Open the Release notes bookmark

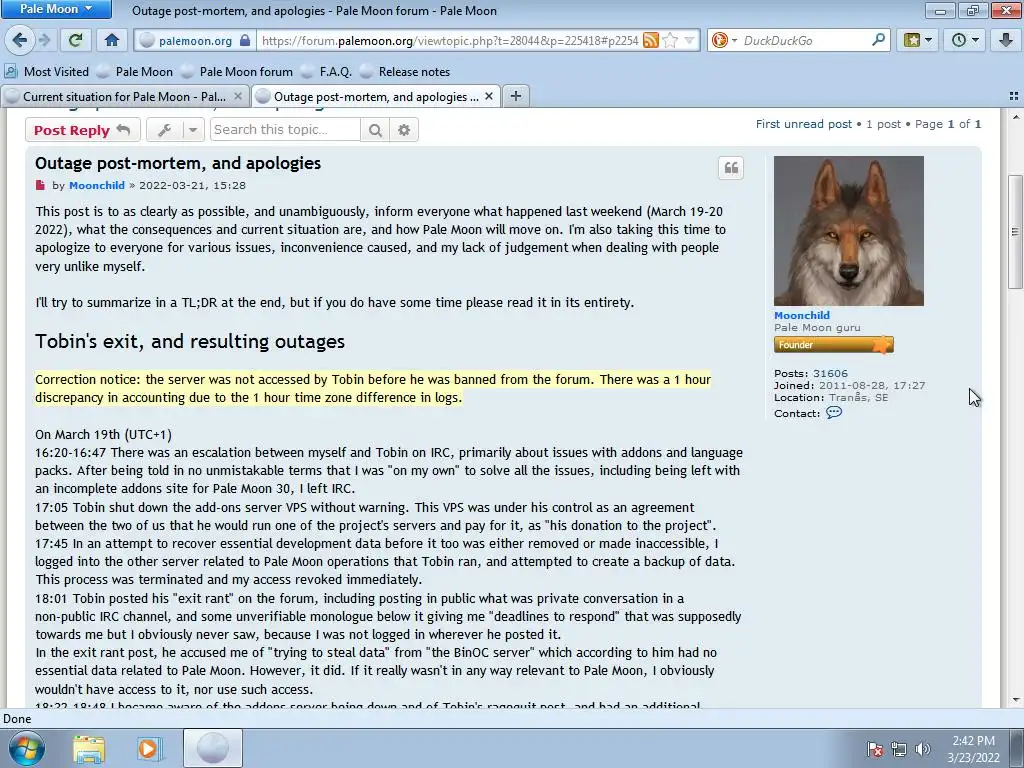pyautogui.click(x=405, y=72)
